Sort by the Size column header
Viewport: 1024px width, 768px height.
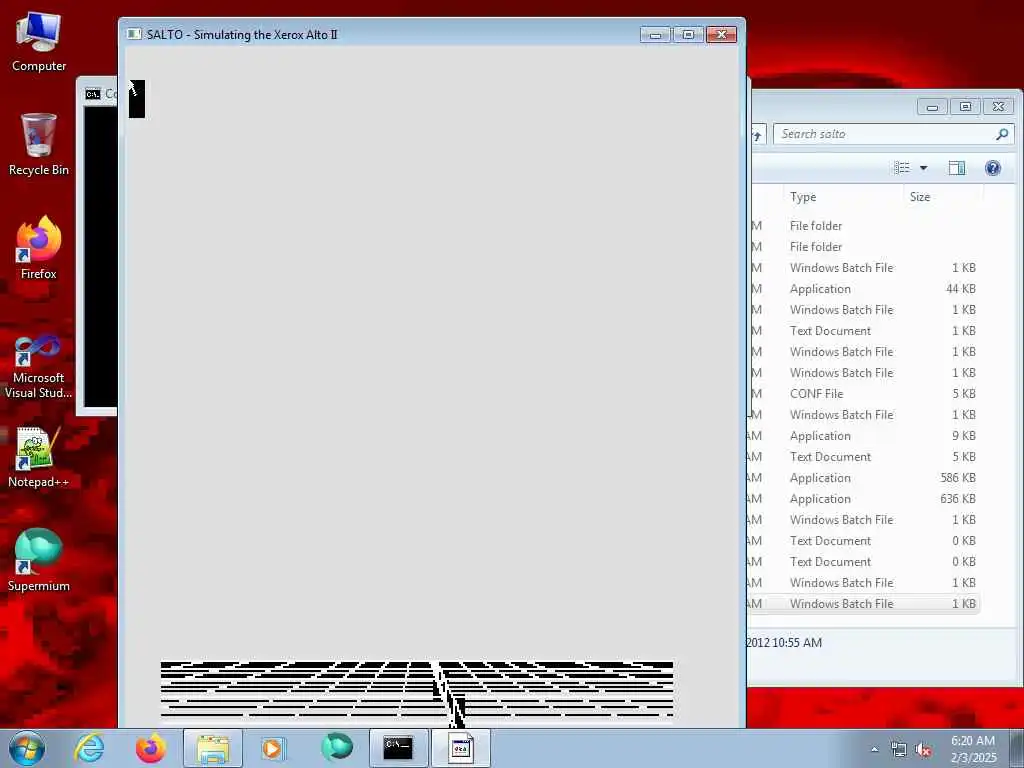(x=944, y=197)
